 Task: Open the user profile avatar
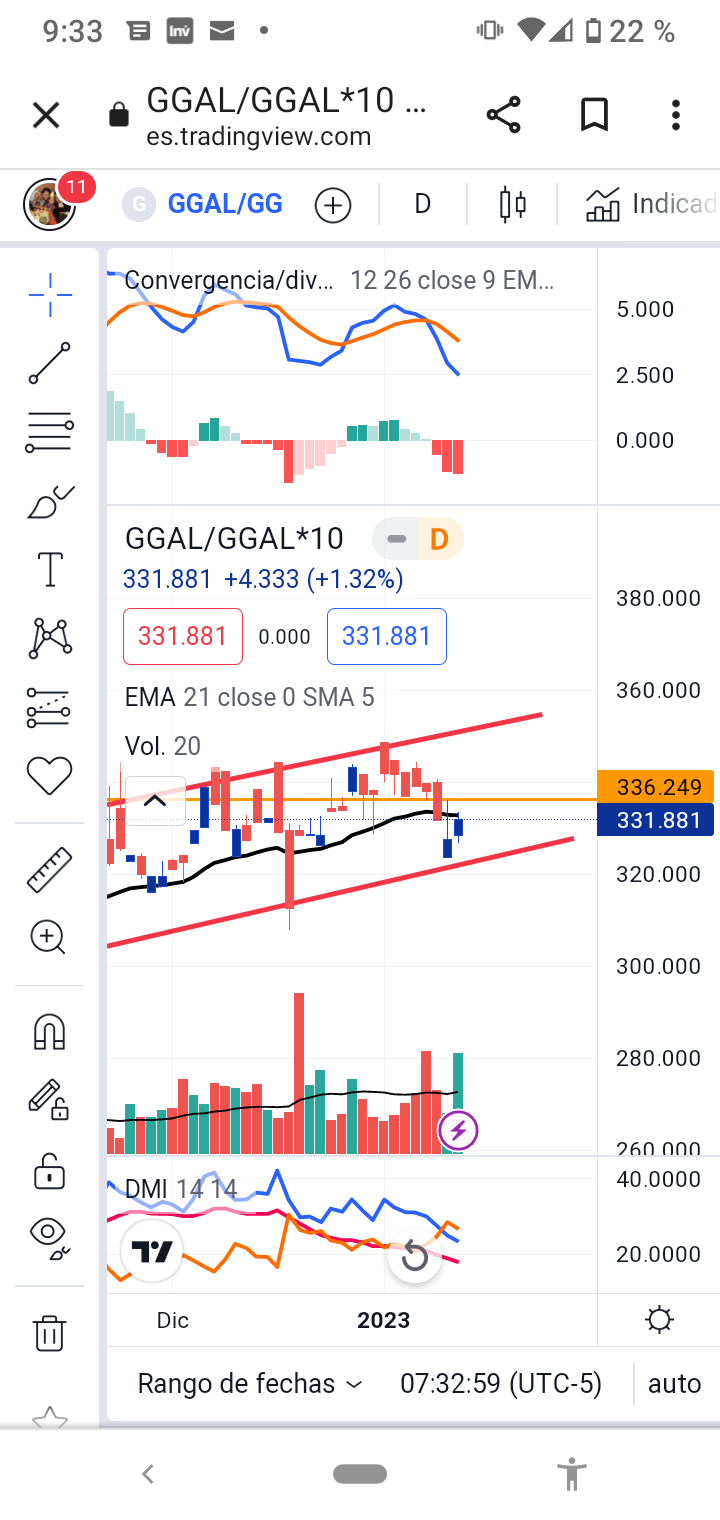point(49,204)
